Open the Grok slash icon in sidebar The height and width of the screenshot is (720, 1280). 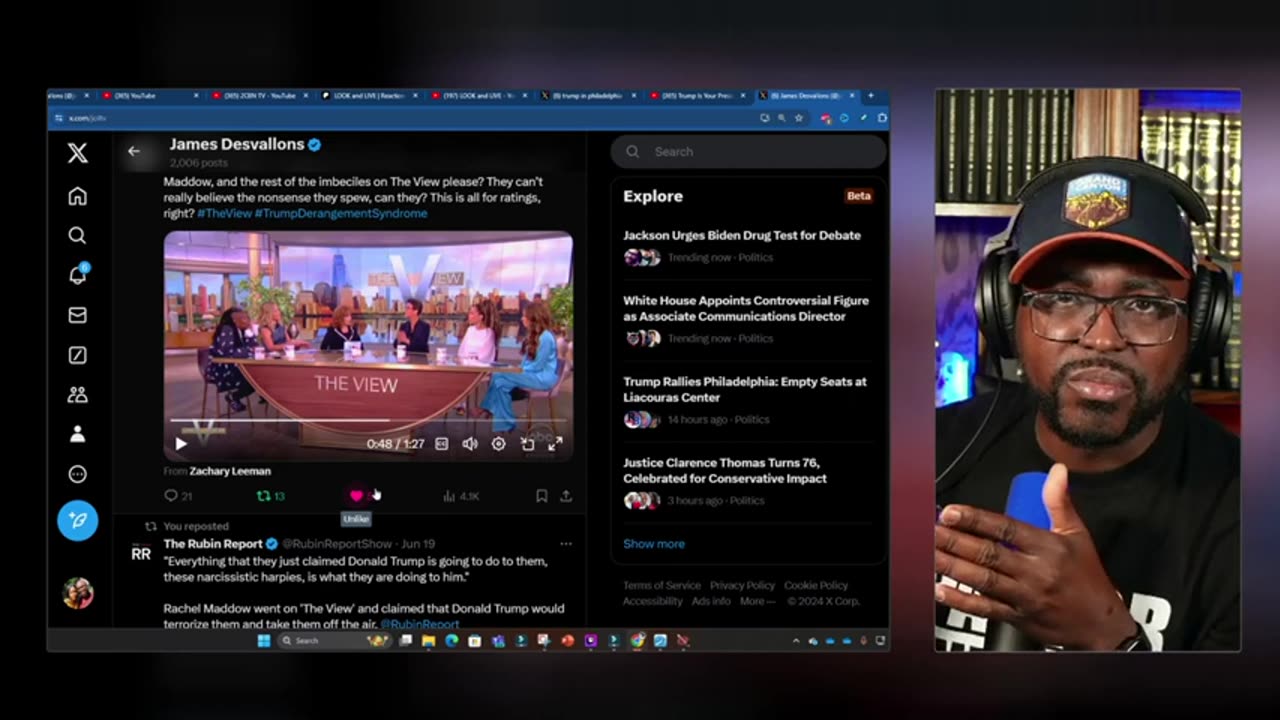[77, 355]
